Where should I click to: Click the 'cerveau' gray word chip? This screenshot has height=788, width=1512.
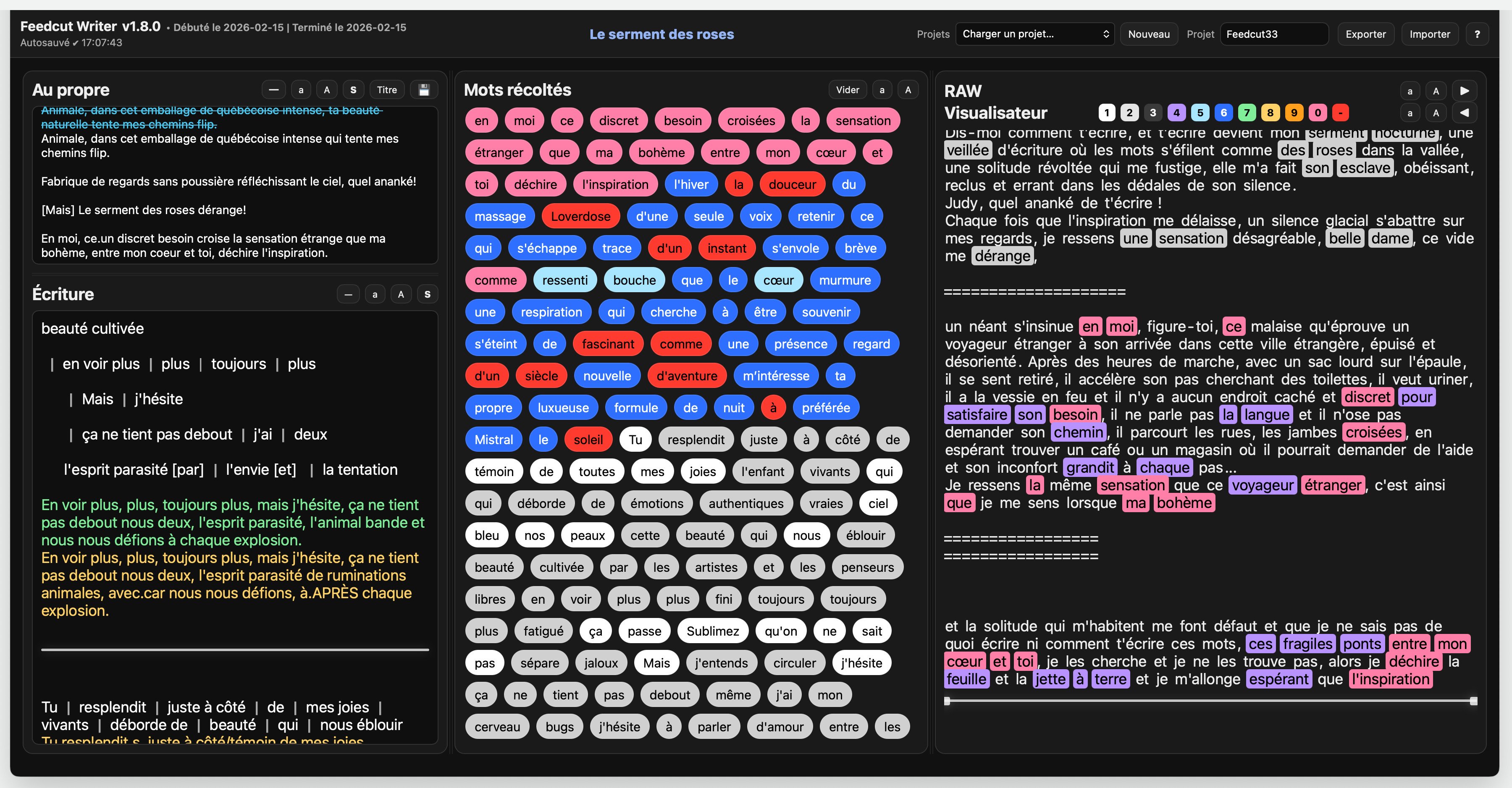tap(497, 727)
